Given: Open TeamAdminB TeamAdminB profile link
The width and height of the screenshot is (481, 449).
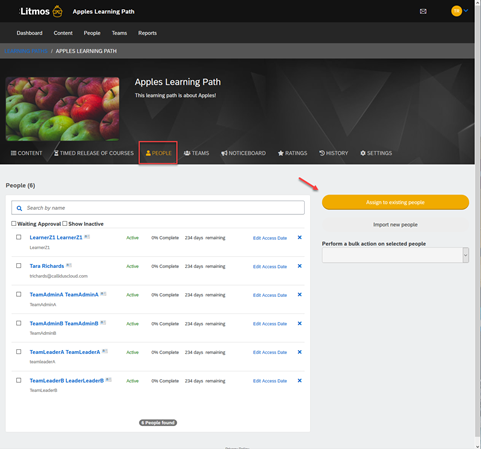Looking at the screenshot, I should point(64,323).
